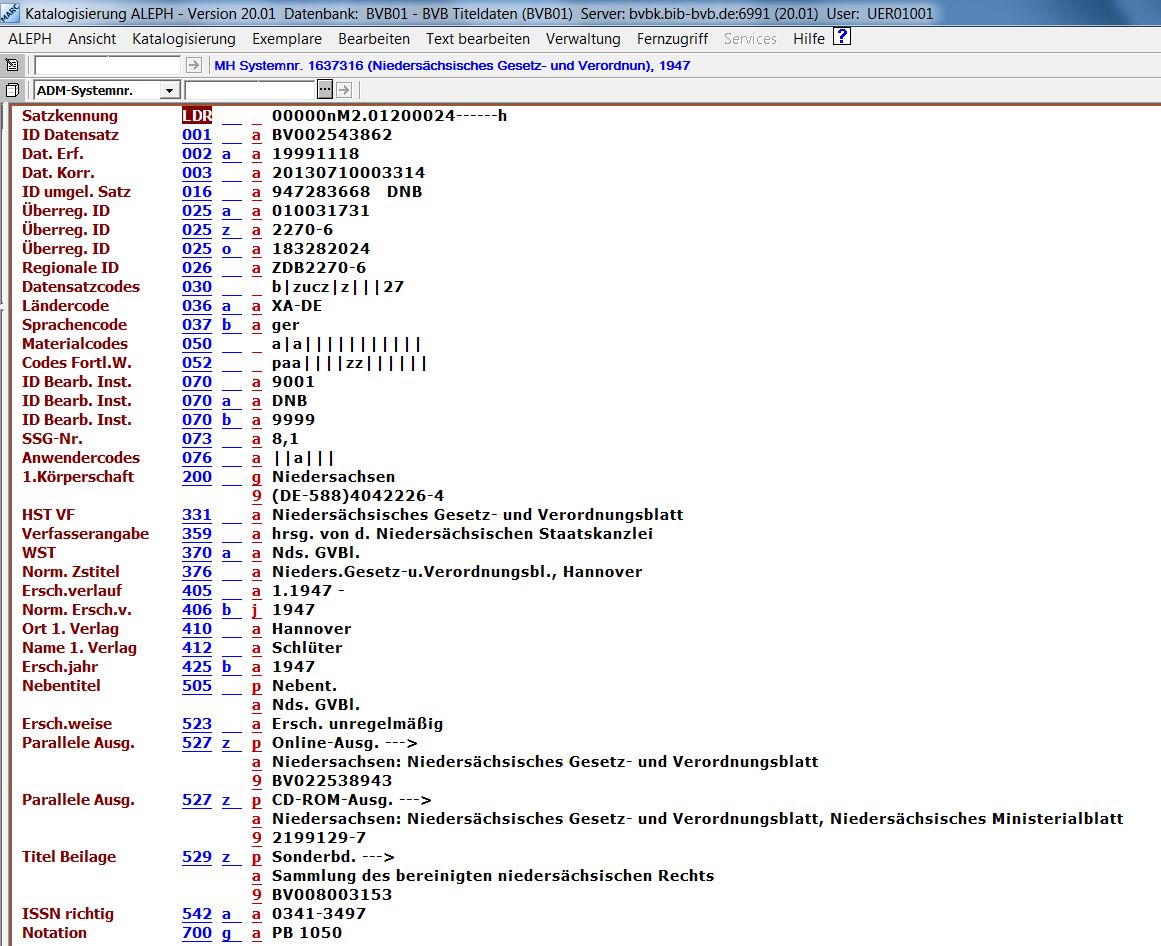The height and width of the screenshot is (946, 1161).
Task: Click subfield code p of Titel Beilage
Action: pyautogui.click(x=257, y=857)
